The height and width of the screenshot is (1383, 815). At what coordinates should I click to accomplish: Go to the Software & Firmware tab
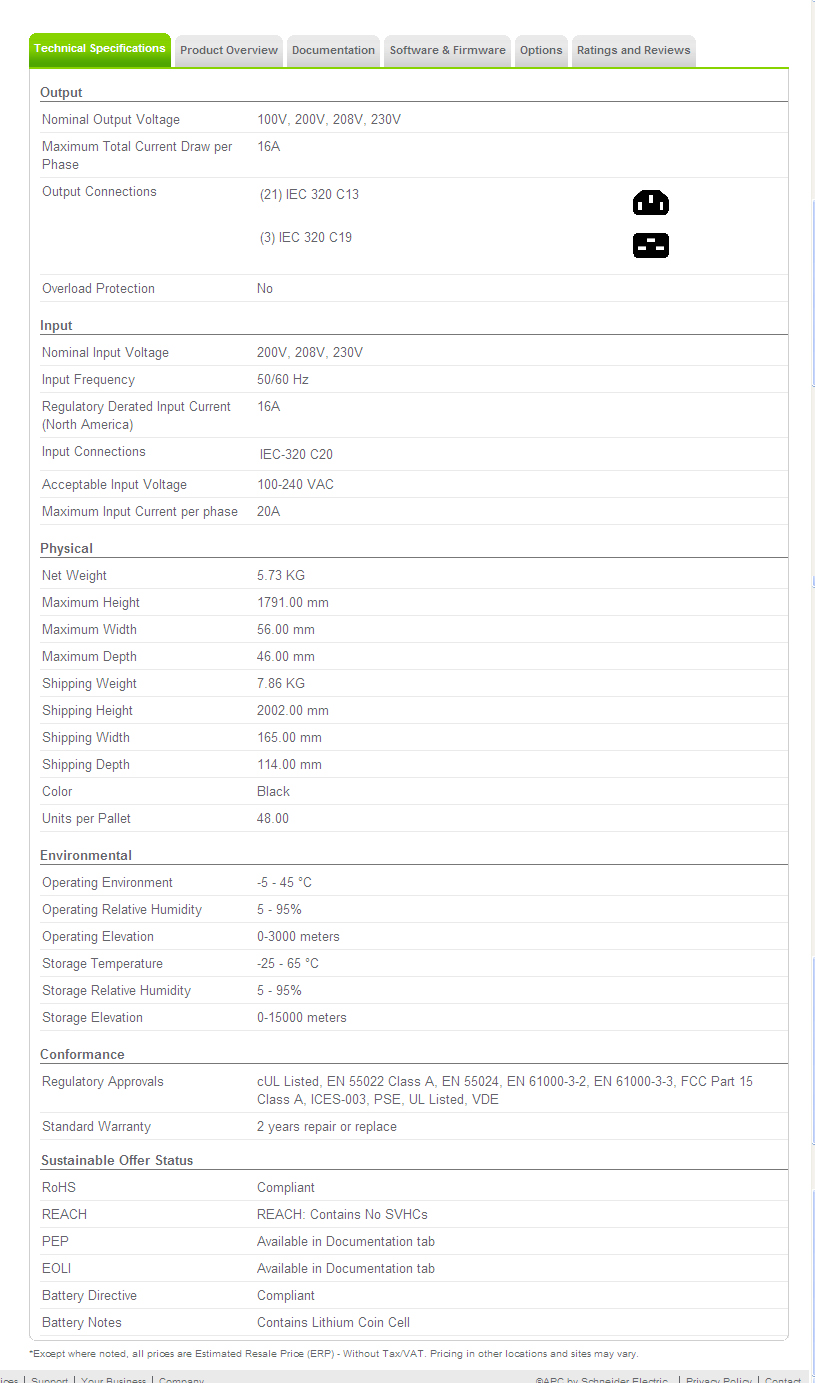[x=447, y=51]
